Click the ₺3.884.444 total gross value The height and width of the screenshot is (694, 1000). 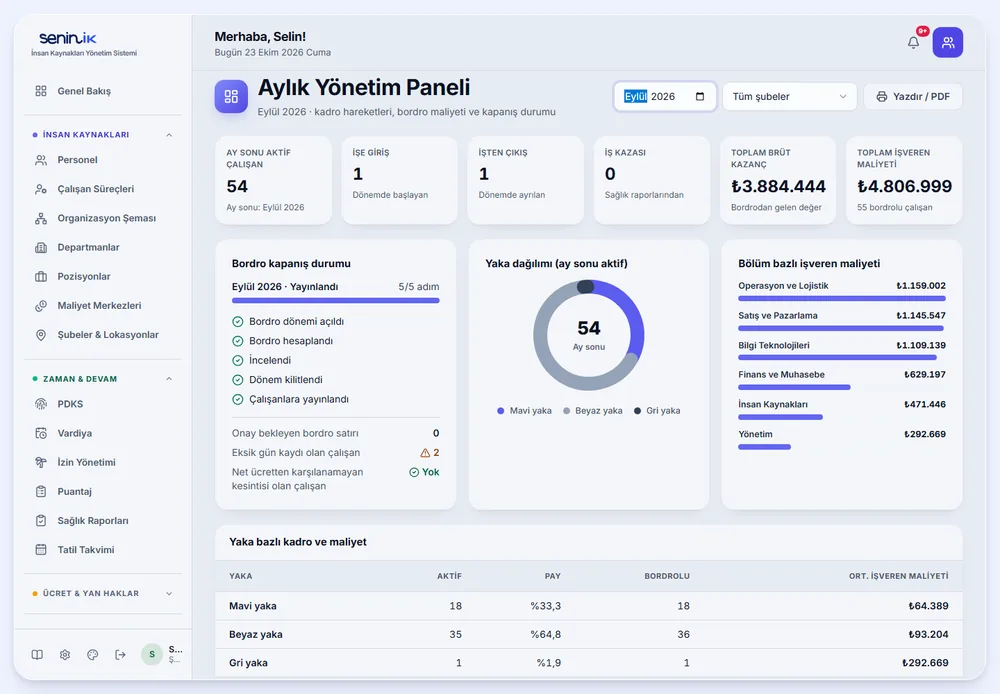pyautogui.click(x=778, y=186)
